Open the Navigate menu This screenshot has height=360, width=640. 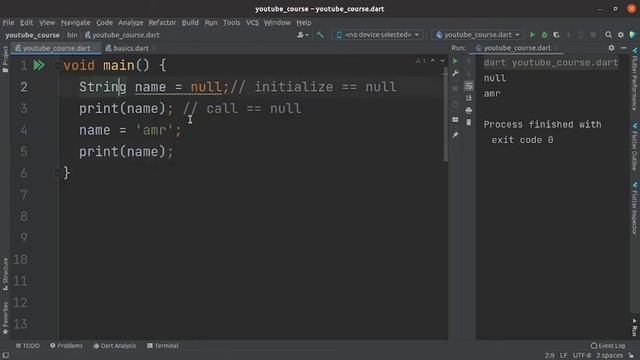[x=76, y=22]
